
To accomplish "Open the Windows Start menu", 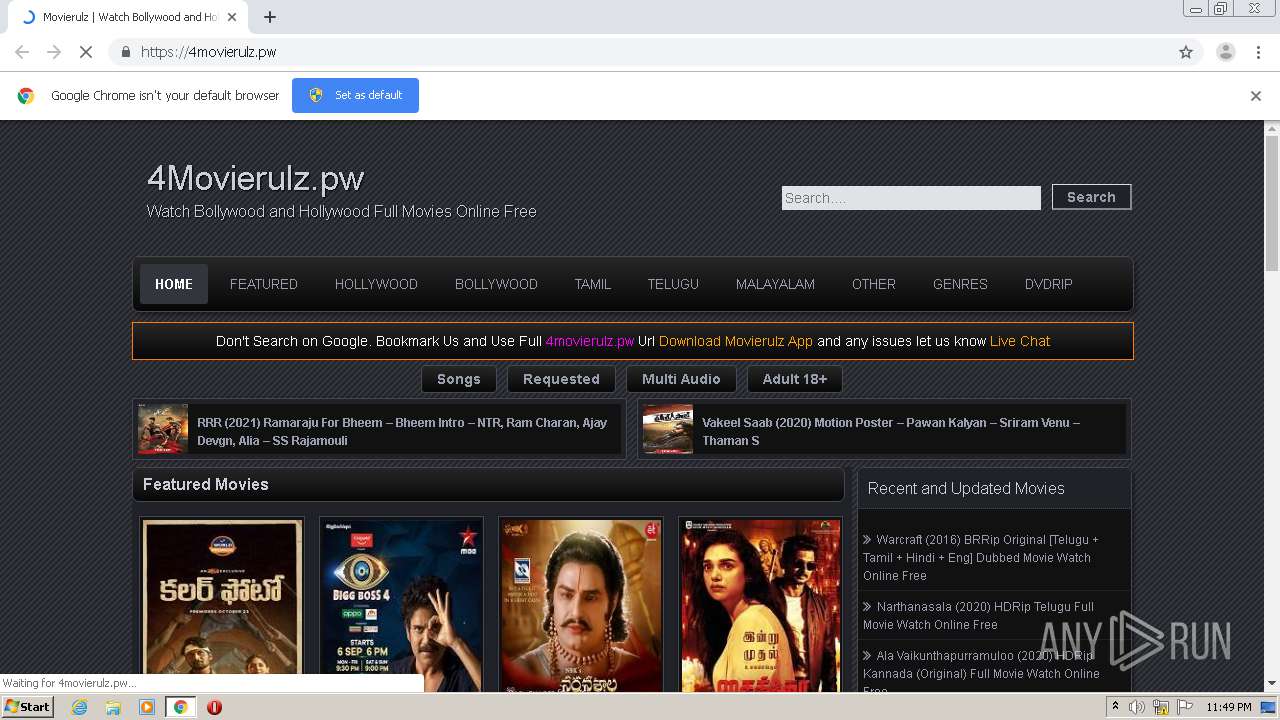I will (x=28, y=706).
